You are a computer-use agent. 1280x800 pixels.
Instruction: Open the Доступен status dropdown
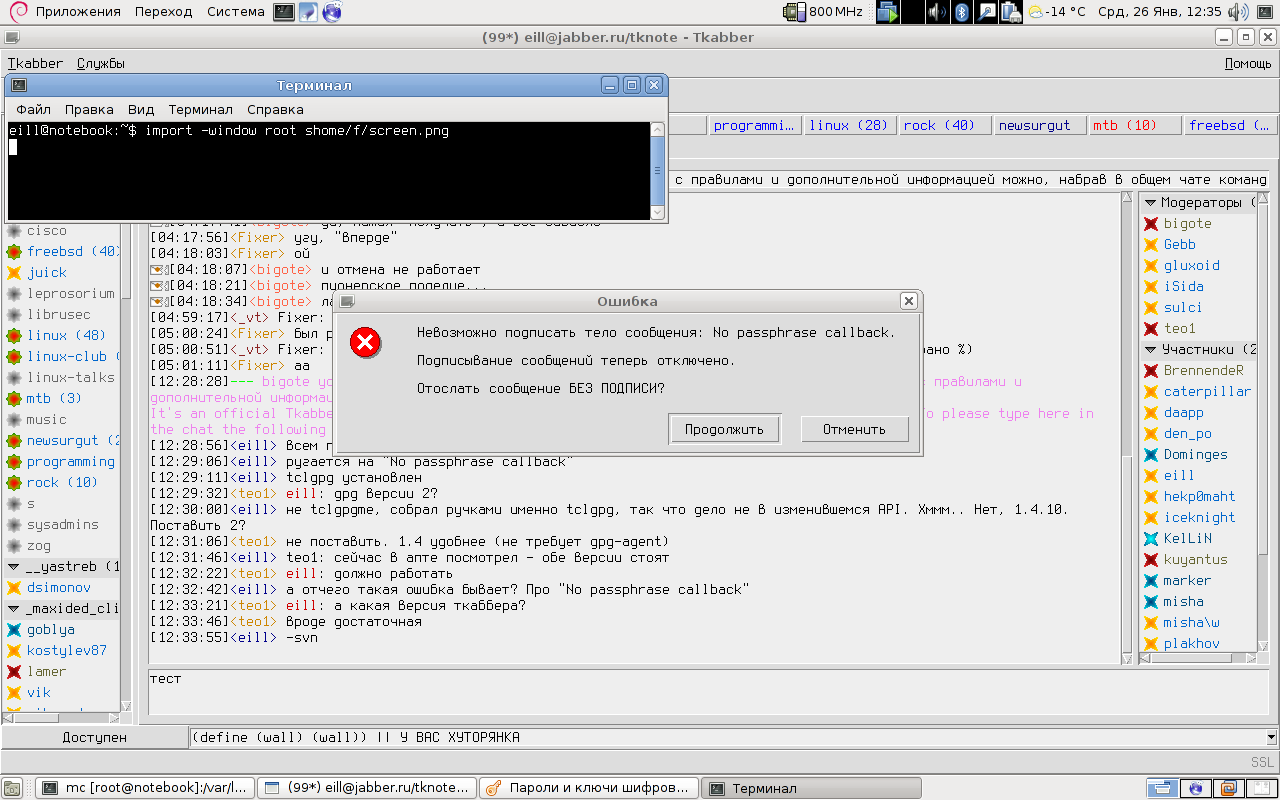95,738
